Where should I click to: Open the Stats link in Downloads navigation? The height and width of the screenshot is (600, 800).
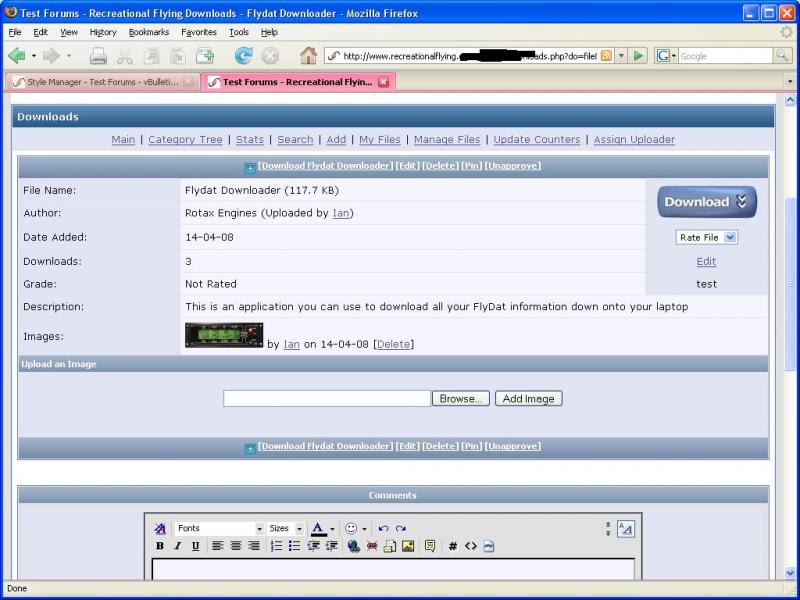249,140
